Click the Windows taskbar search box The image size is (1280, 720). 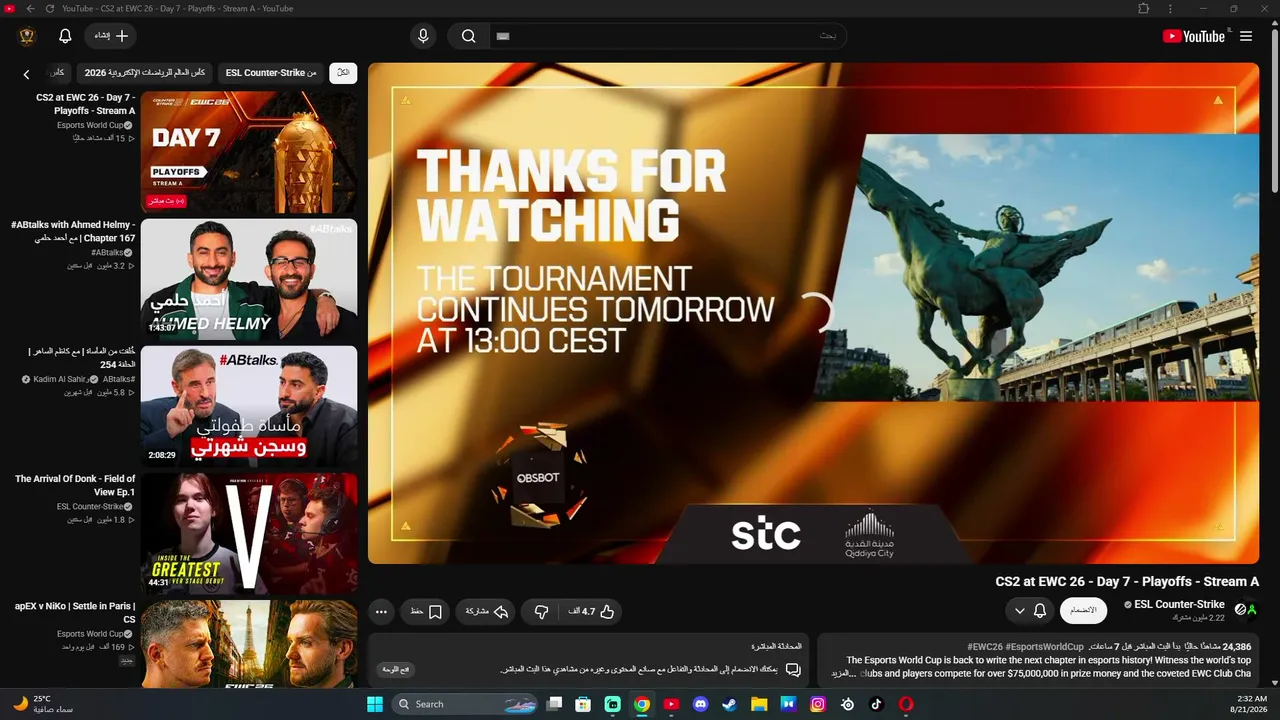tap(466, 704)
